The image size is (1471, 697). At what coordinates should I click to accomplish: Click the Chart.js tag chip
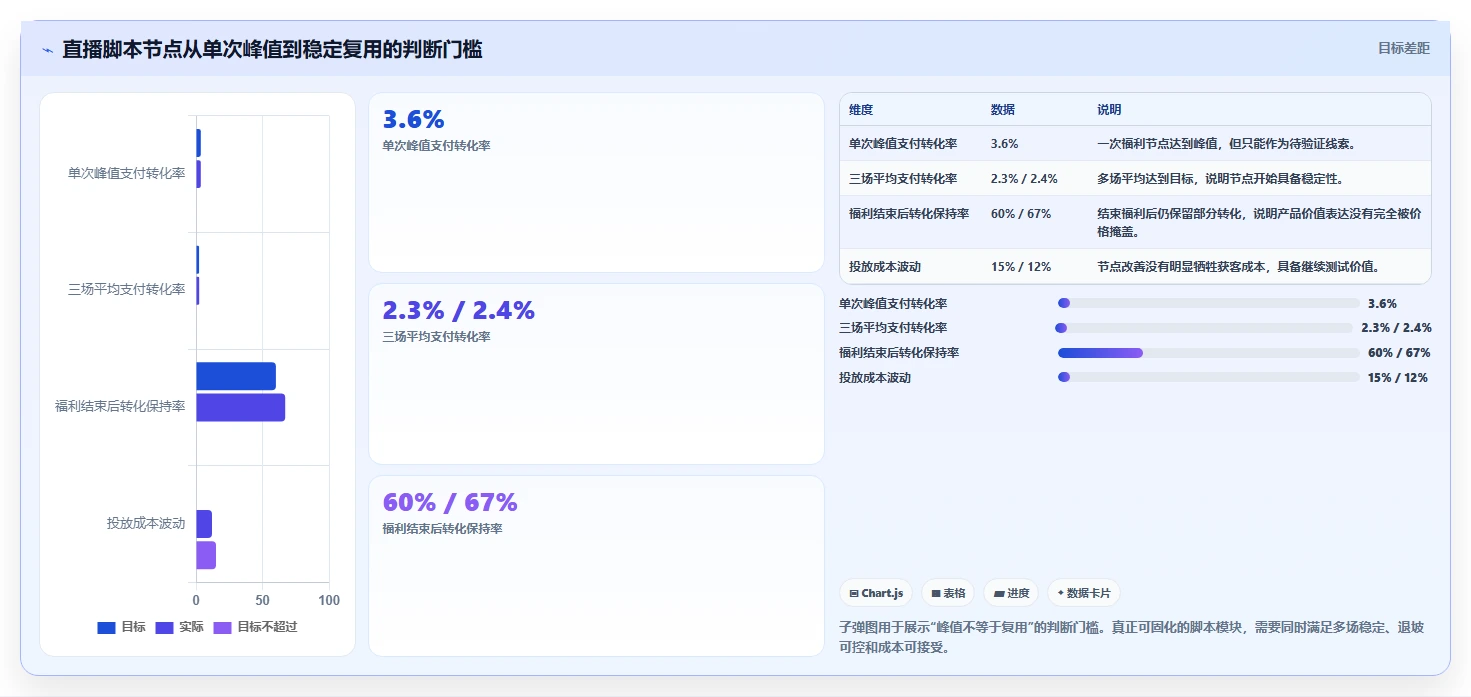(x=876, y=593)
